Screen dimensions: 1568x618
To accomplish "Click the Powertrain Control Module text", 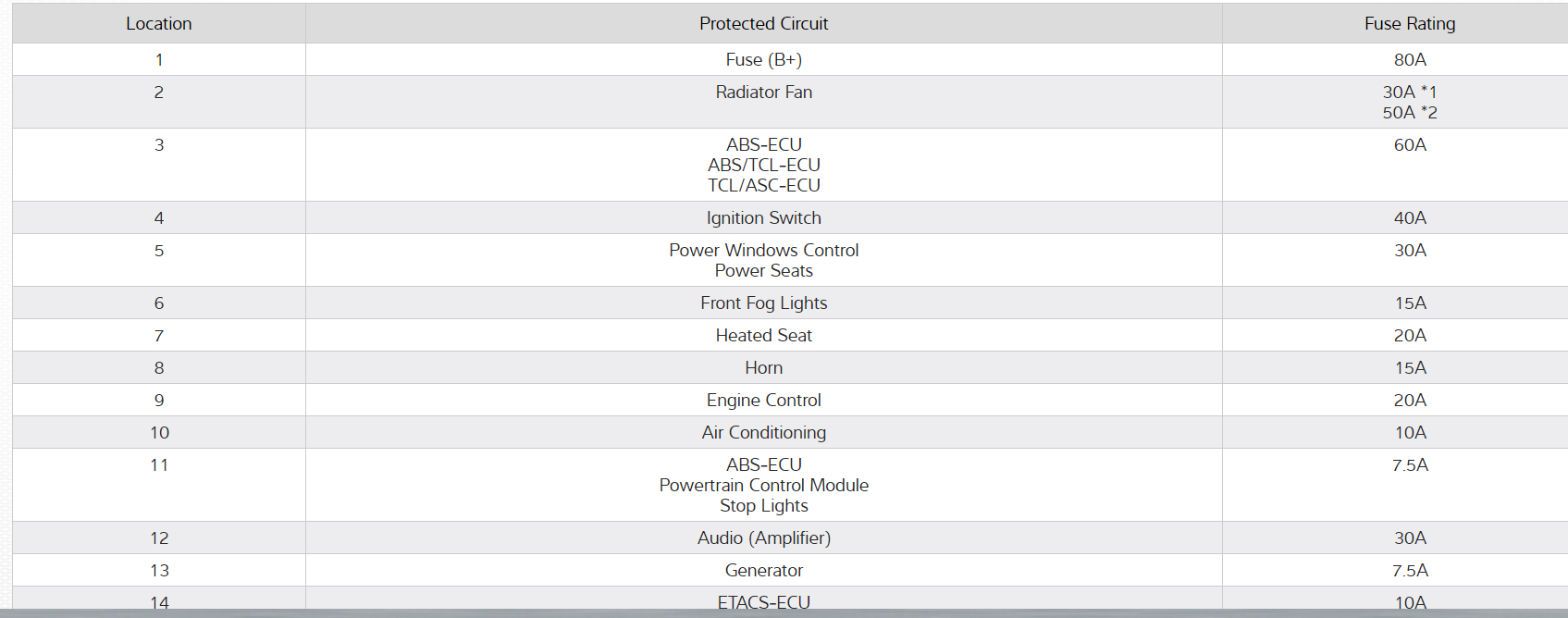I will 763,486.
